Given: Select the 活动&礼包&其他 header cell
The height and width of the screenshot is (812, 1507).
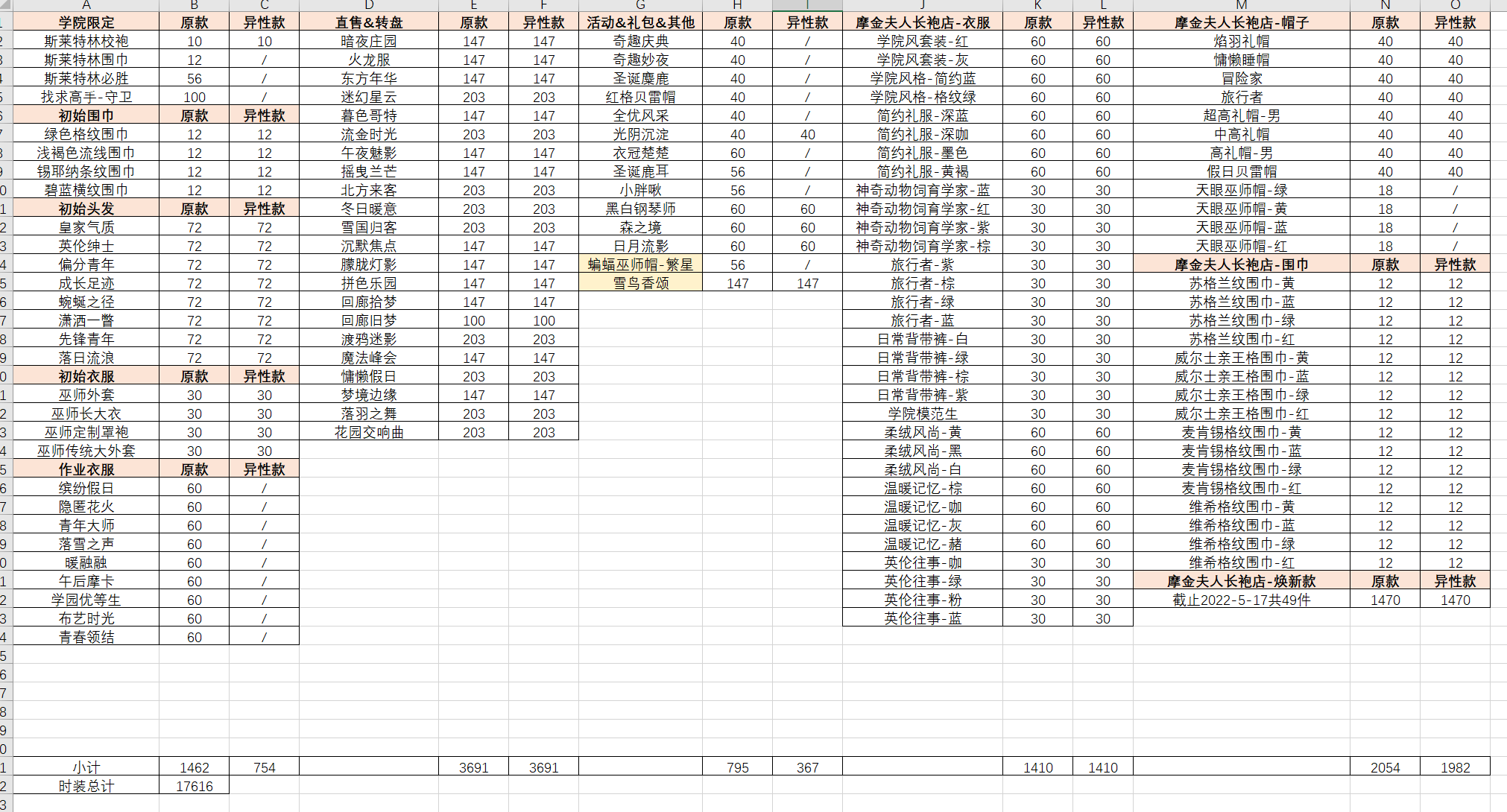Looking at the screenshot, I should pos(641,22).
